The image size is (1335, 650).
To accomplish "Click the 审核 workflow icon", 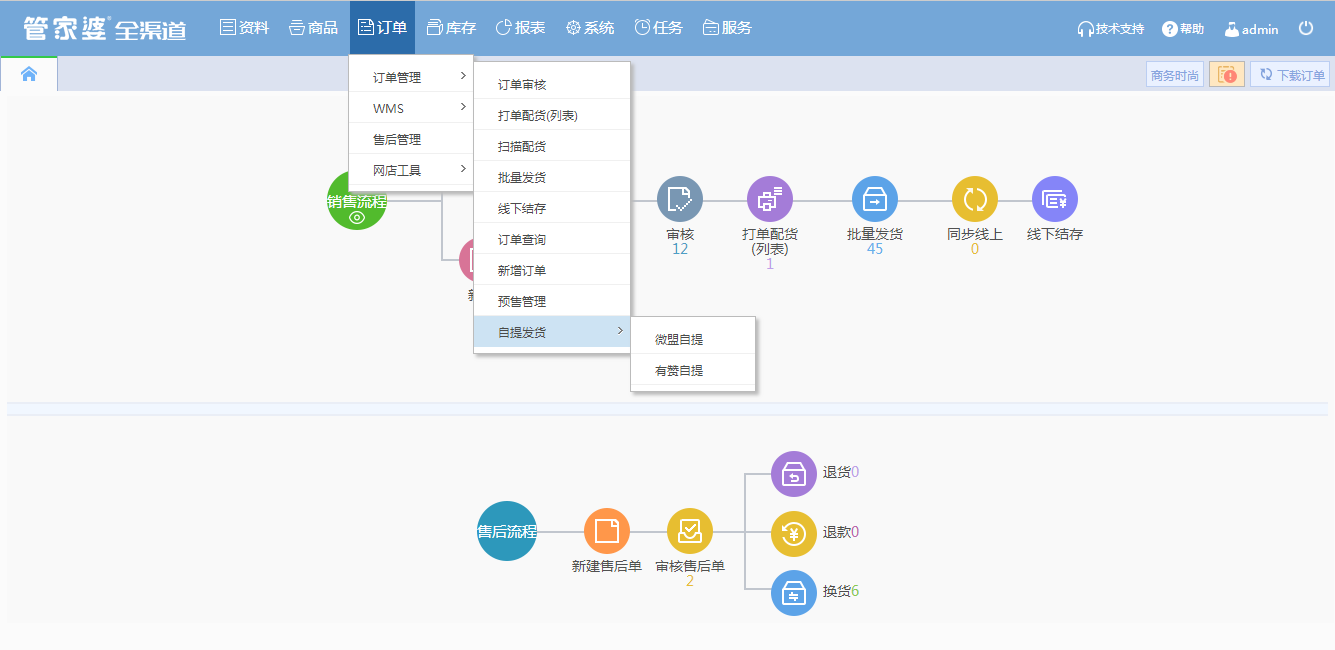I will click(x=680, y=199).
